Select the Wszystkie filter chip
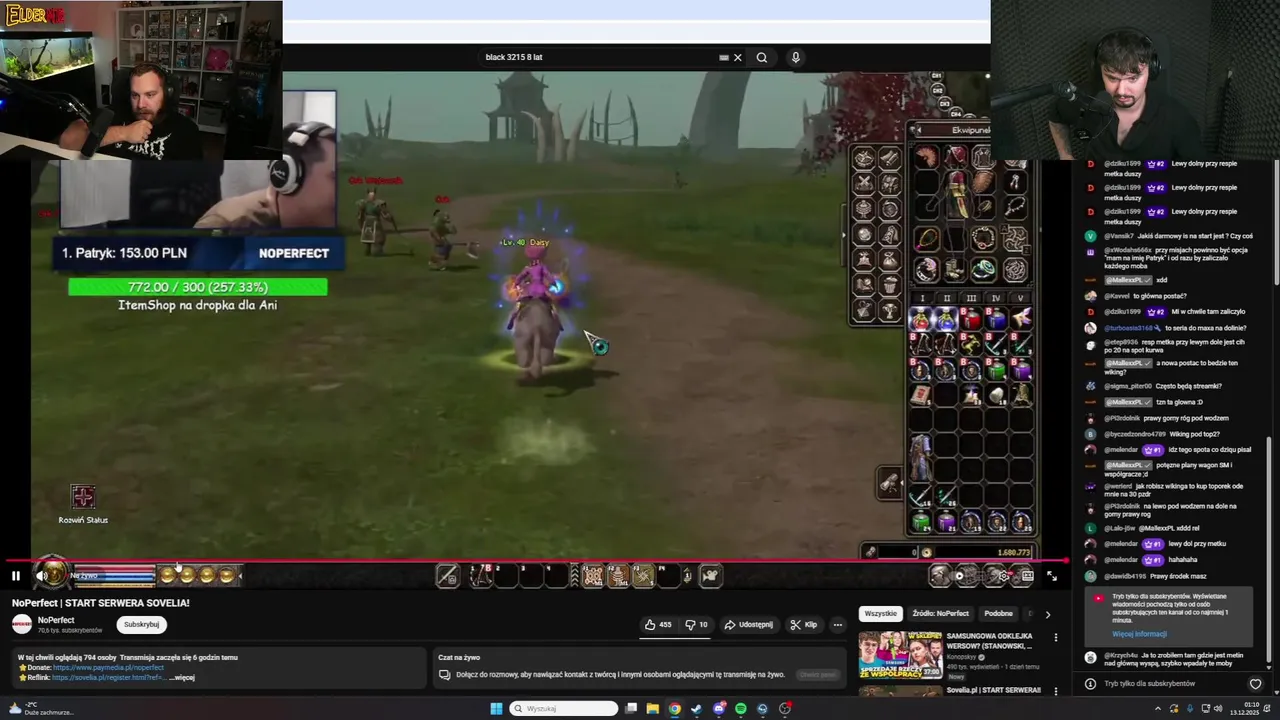This screenshot has height=720, width=1280. pyautogui.click(x=880, y=613)
